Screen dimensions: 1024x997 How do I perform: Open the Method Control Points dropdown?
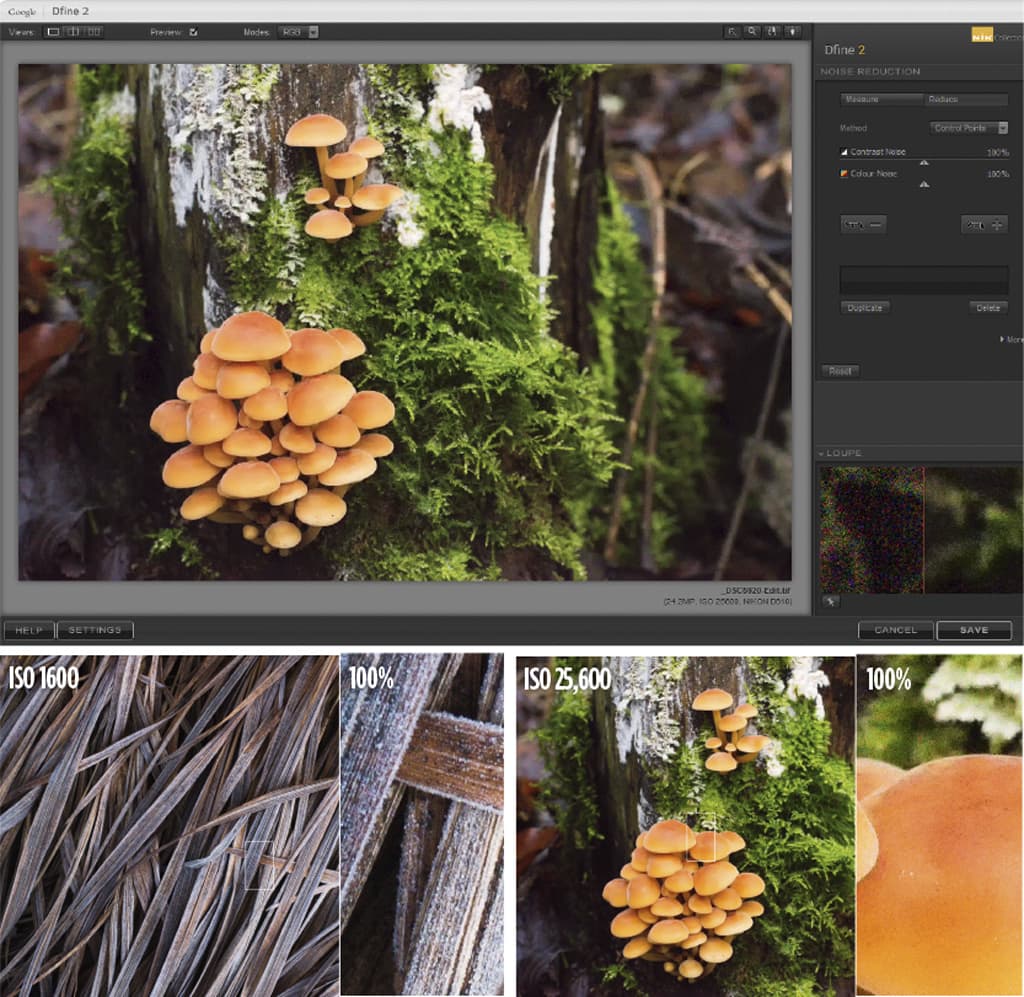pyautogui.click(x=968, y=128)
